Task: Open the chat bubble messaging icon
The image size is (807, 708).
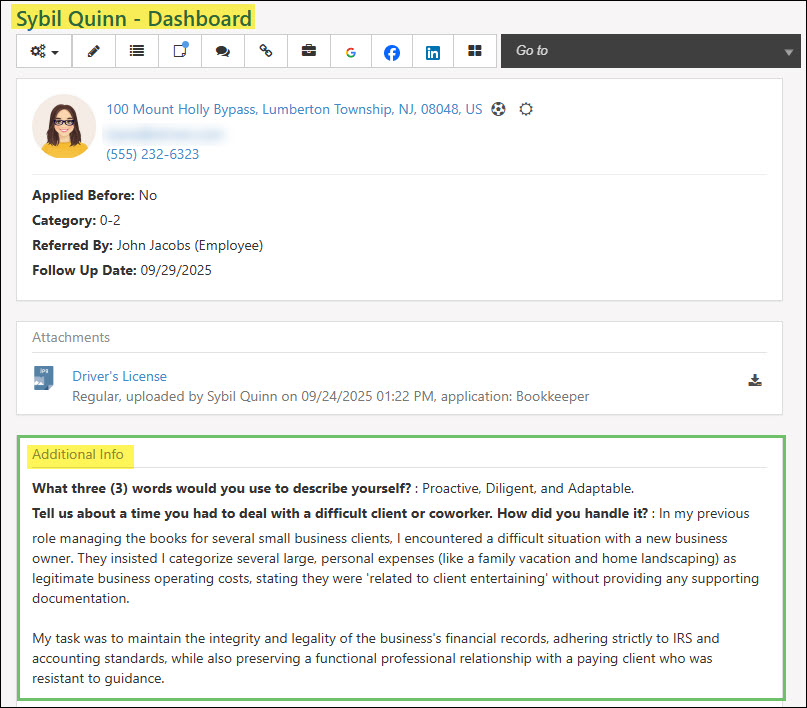Action: tap(223, 50)
